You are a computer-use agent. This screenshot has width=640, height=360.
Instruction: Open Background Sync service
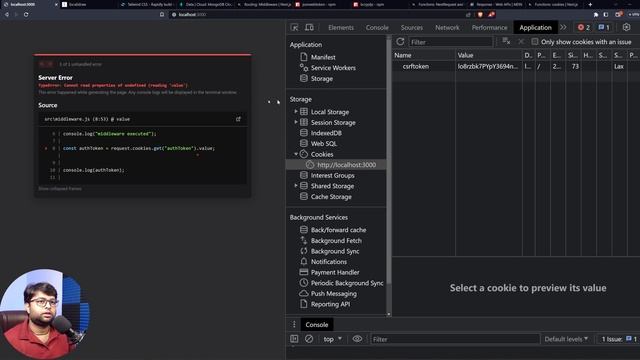click(335, 251)
